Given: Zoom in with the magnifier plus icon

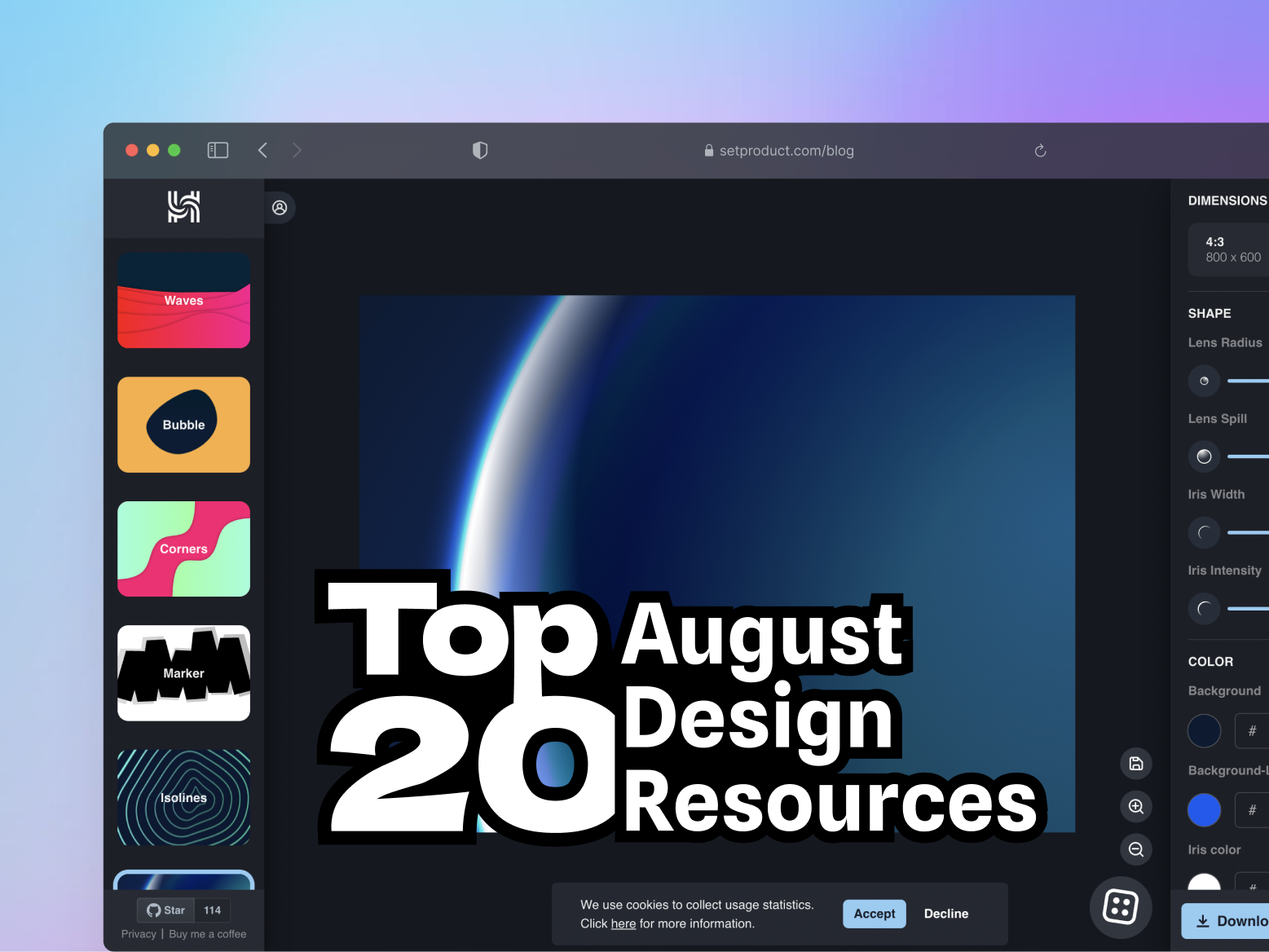Looking at the screenshot, I should click(1136, 806).
